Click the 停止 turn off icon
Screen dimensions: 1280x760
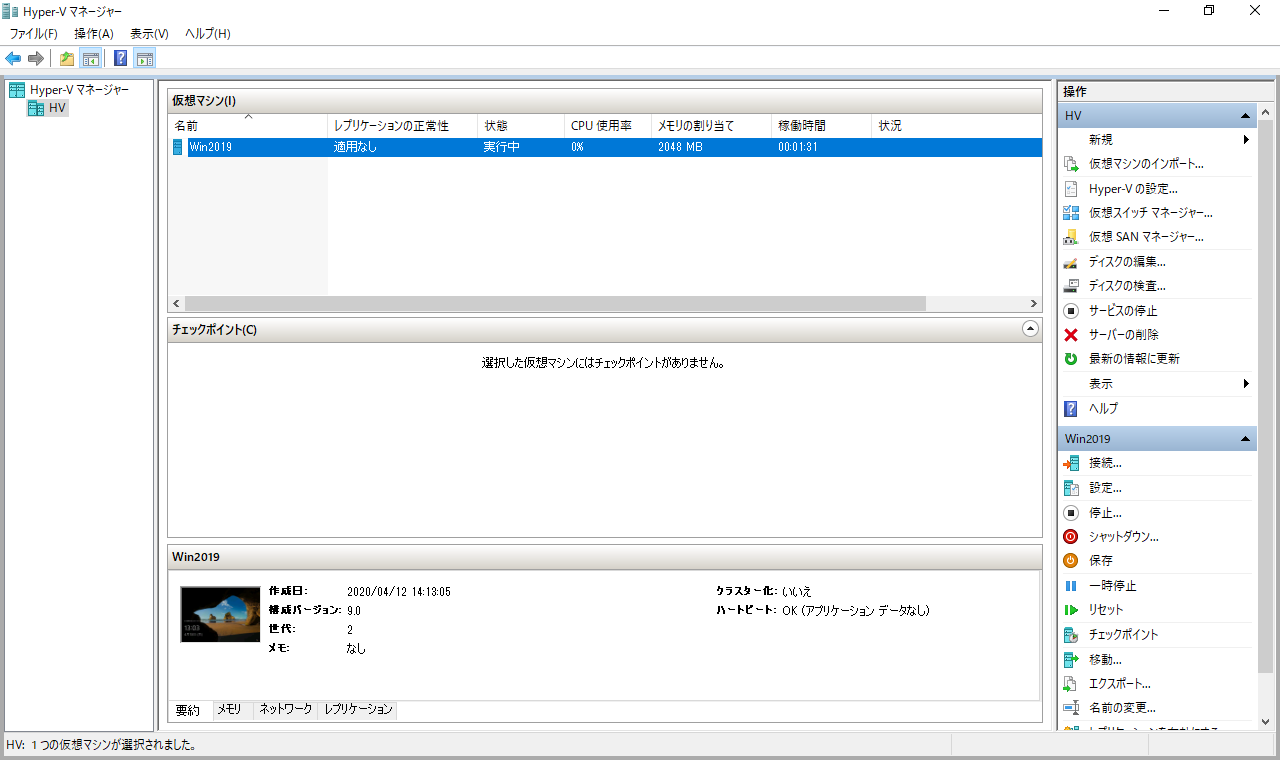click(1071, 512)
